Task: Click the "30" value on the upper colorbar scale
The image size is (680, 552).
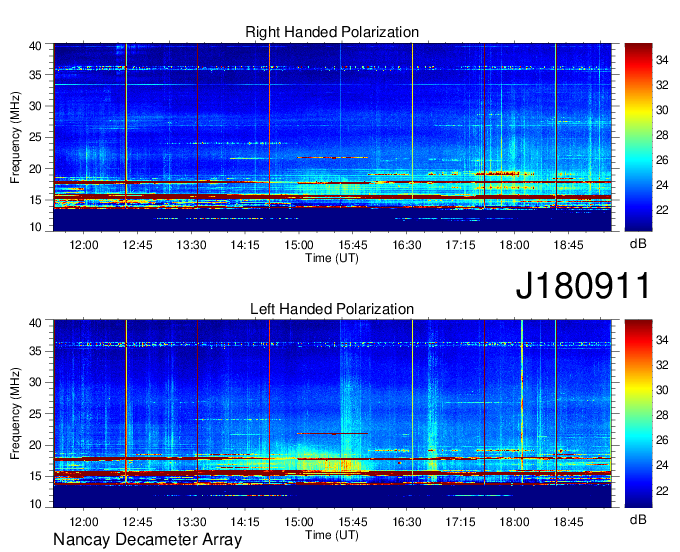Action: [662, 110]
